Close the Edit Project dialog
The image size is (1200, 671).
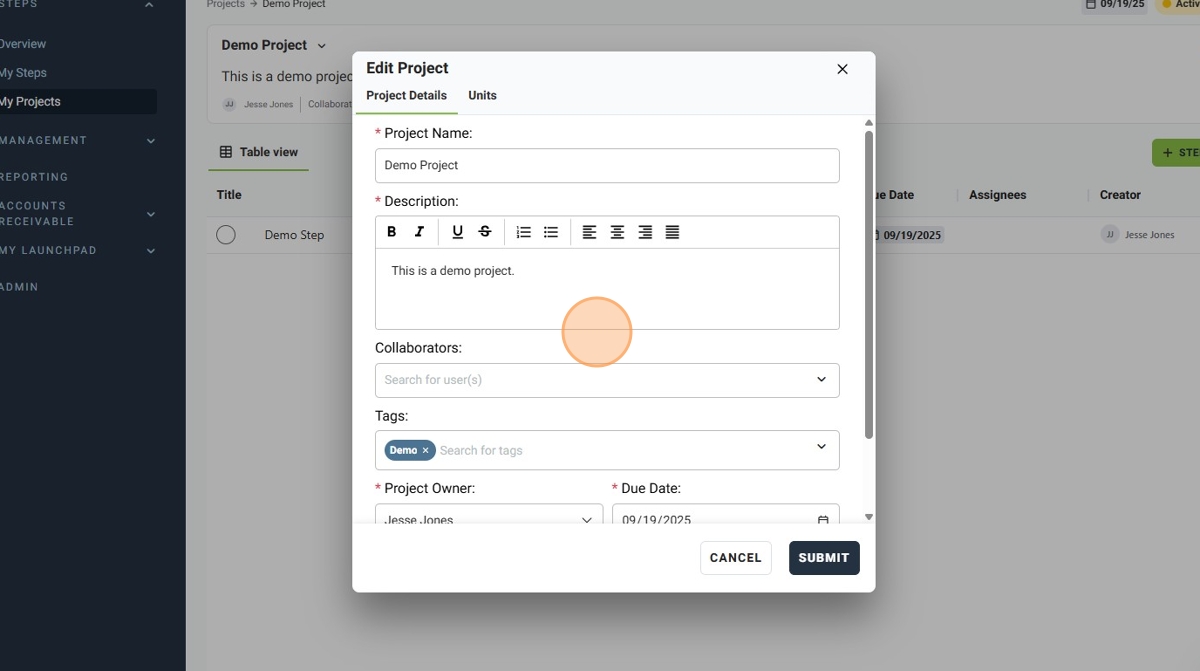click(x=842, y=69)
